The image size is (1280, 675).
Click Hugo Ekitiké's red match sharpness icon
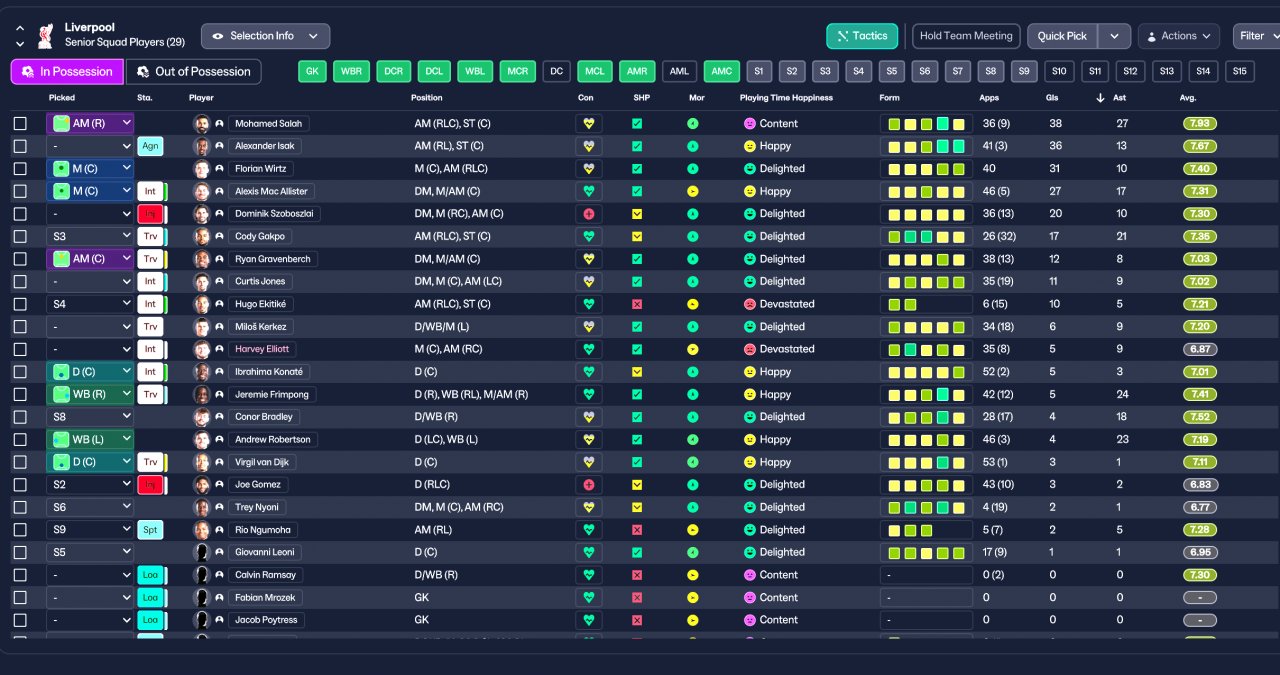click(637, 304)
